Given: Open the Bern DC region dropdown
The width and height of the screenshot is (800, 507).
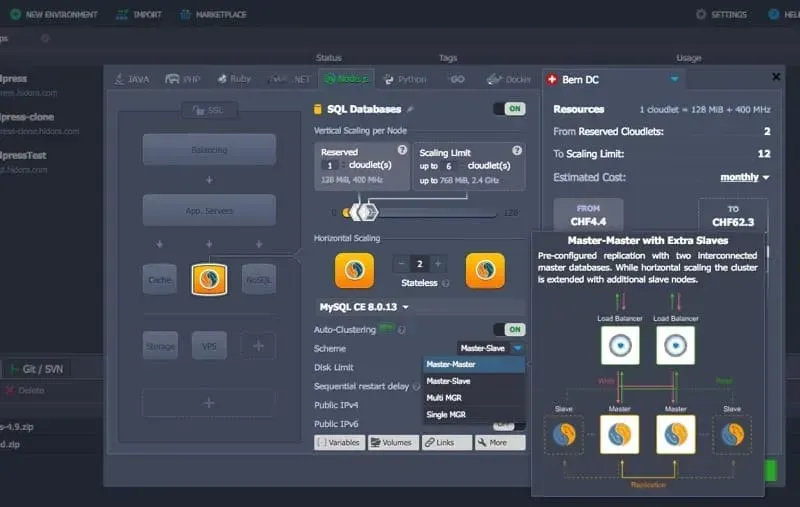Looking at the screenshot, I should pos(674,78).
